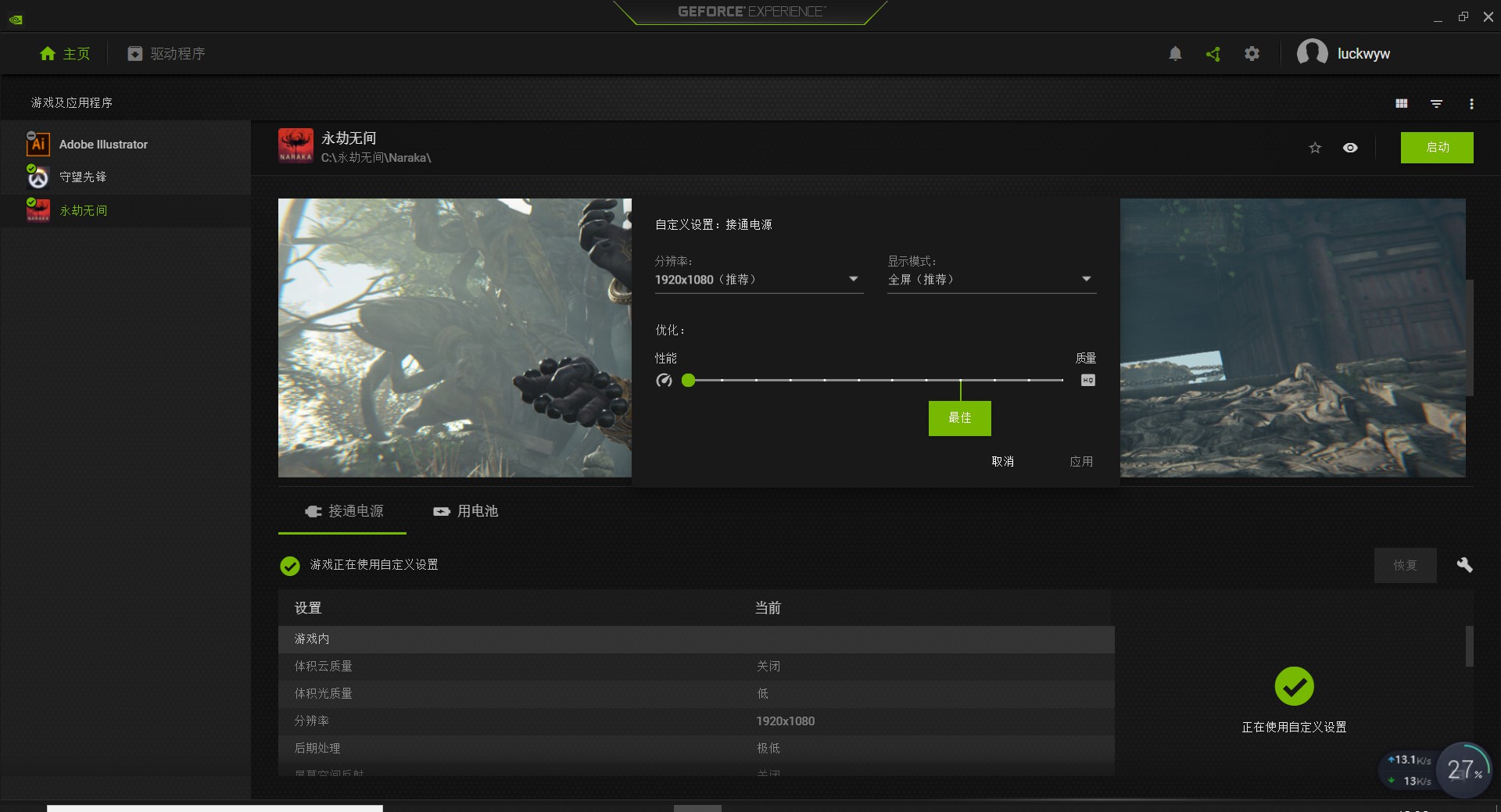Click the Adobe Illustrator app icon
Viewport: 1501px width, 812px height.
[x=38, y=144]
